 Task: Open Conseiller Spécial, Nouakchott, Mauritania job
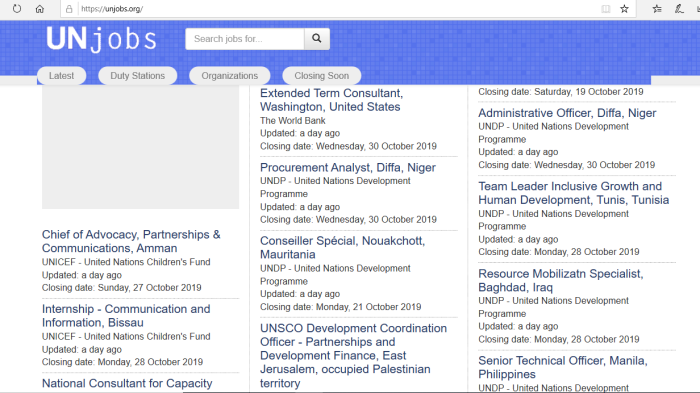tap(342, 247)
